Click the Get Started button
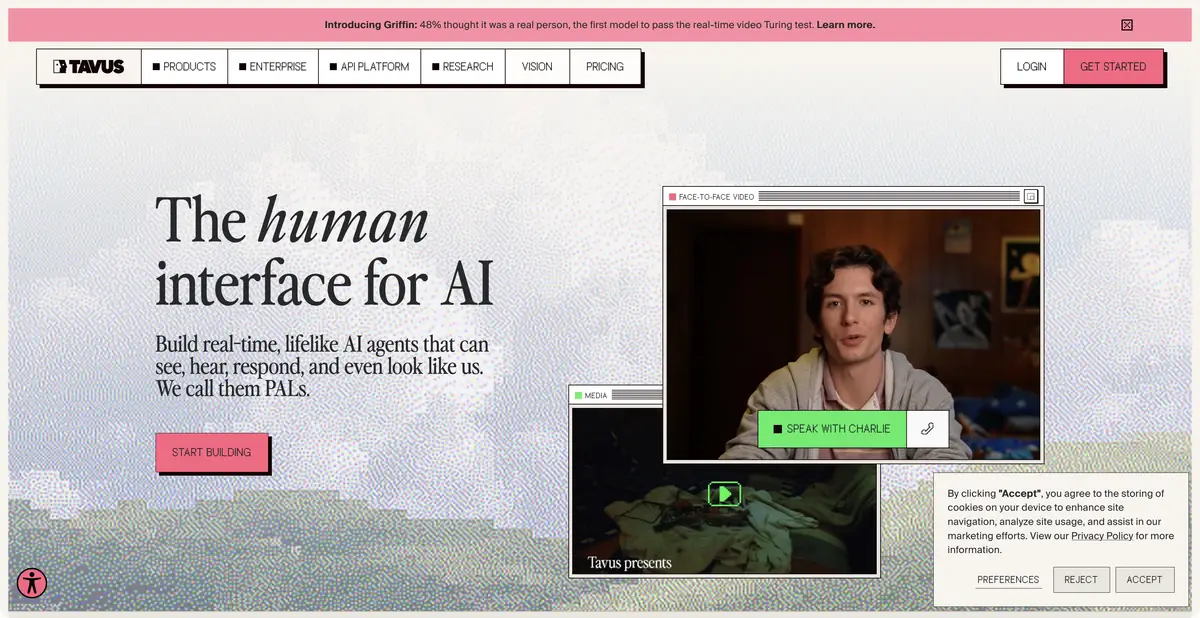 1113,67
